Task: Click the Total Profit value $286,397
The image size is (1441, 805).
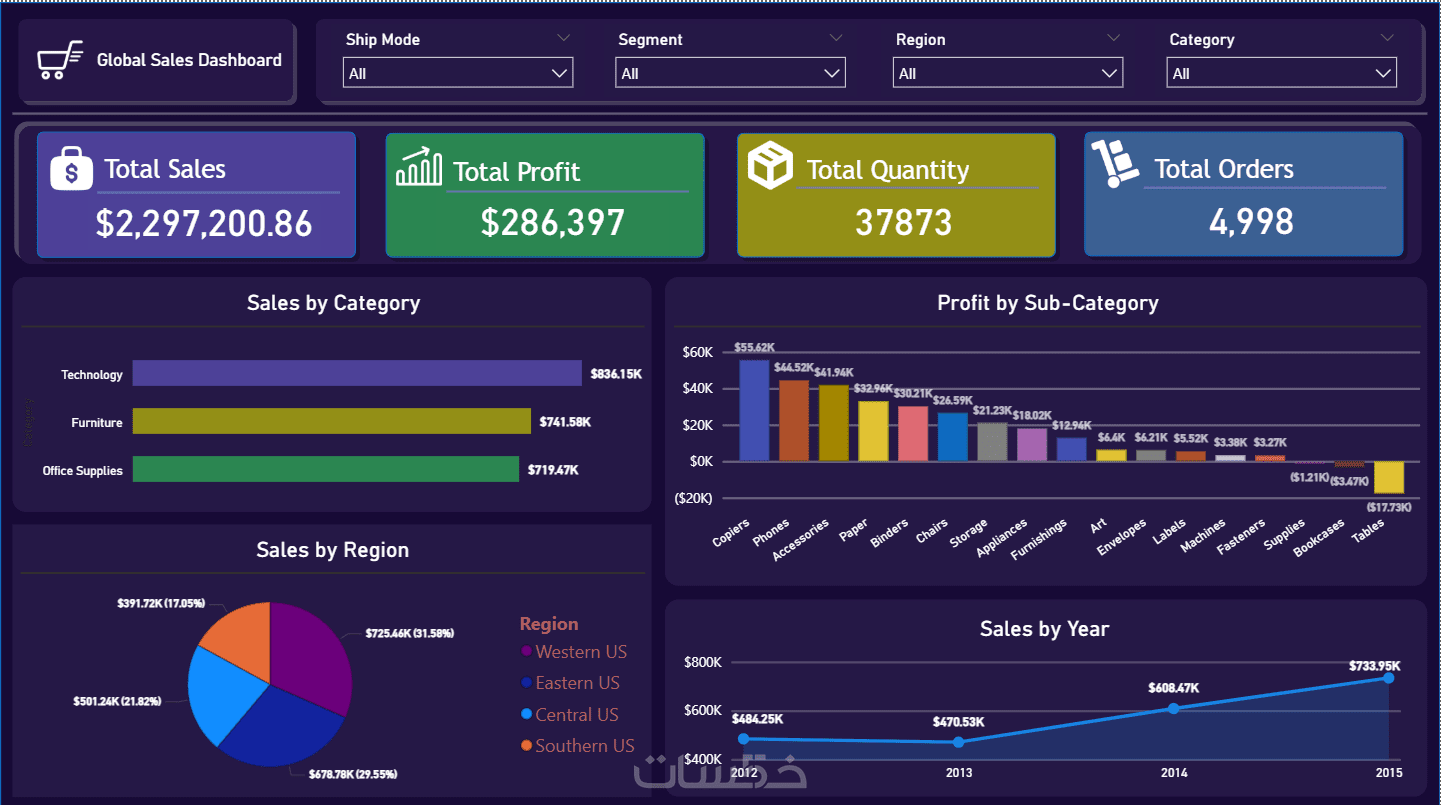Action: [553, 222]
